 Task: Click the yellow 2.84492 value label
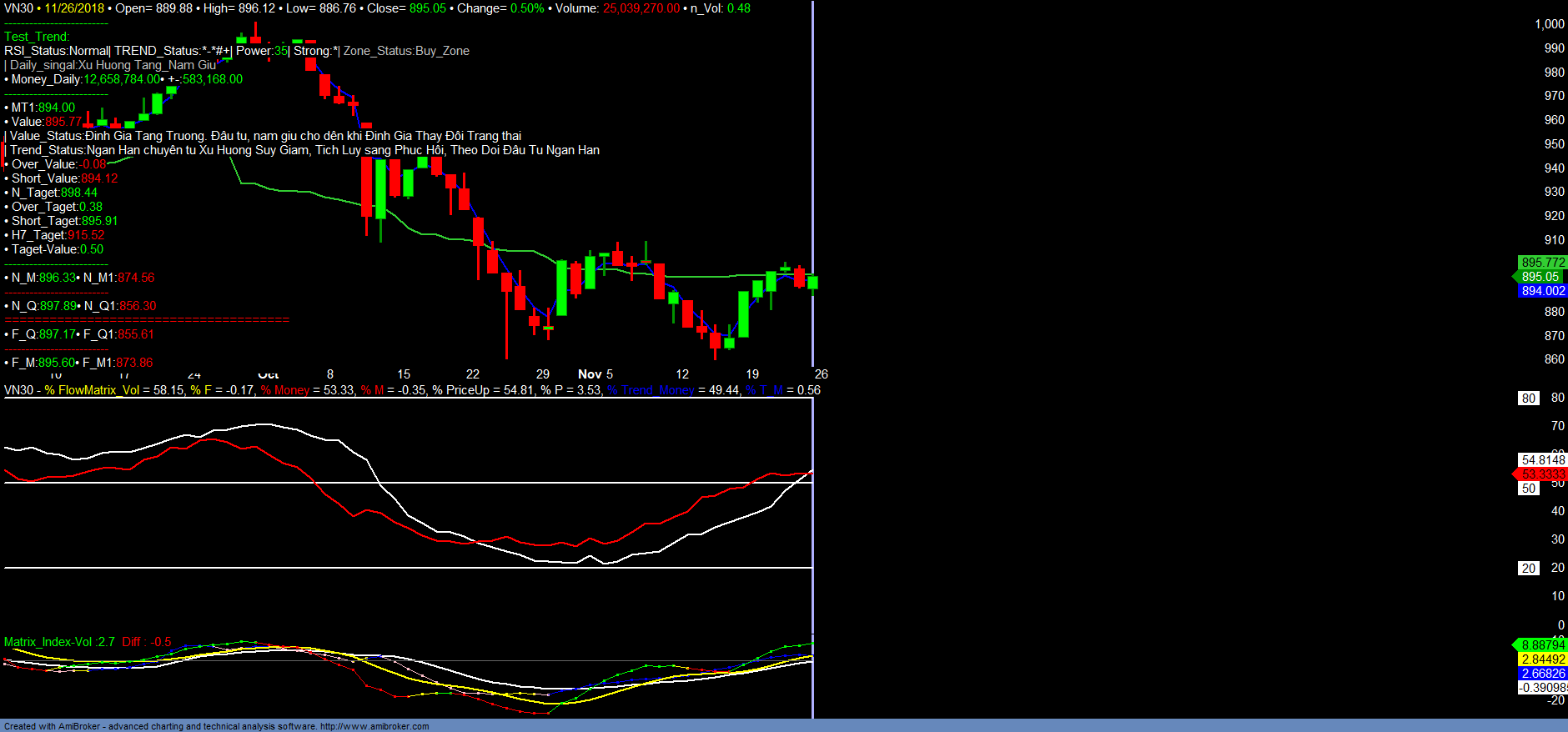click(x=1542, y=659)
